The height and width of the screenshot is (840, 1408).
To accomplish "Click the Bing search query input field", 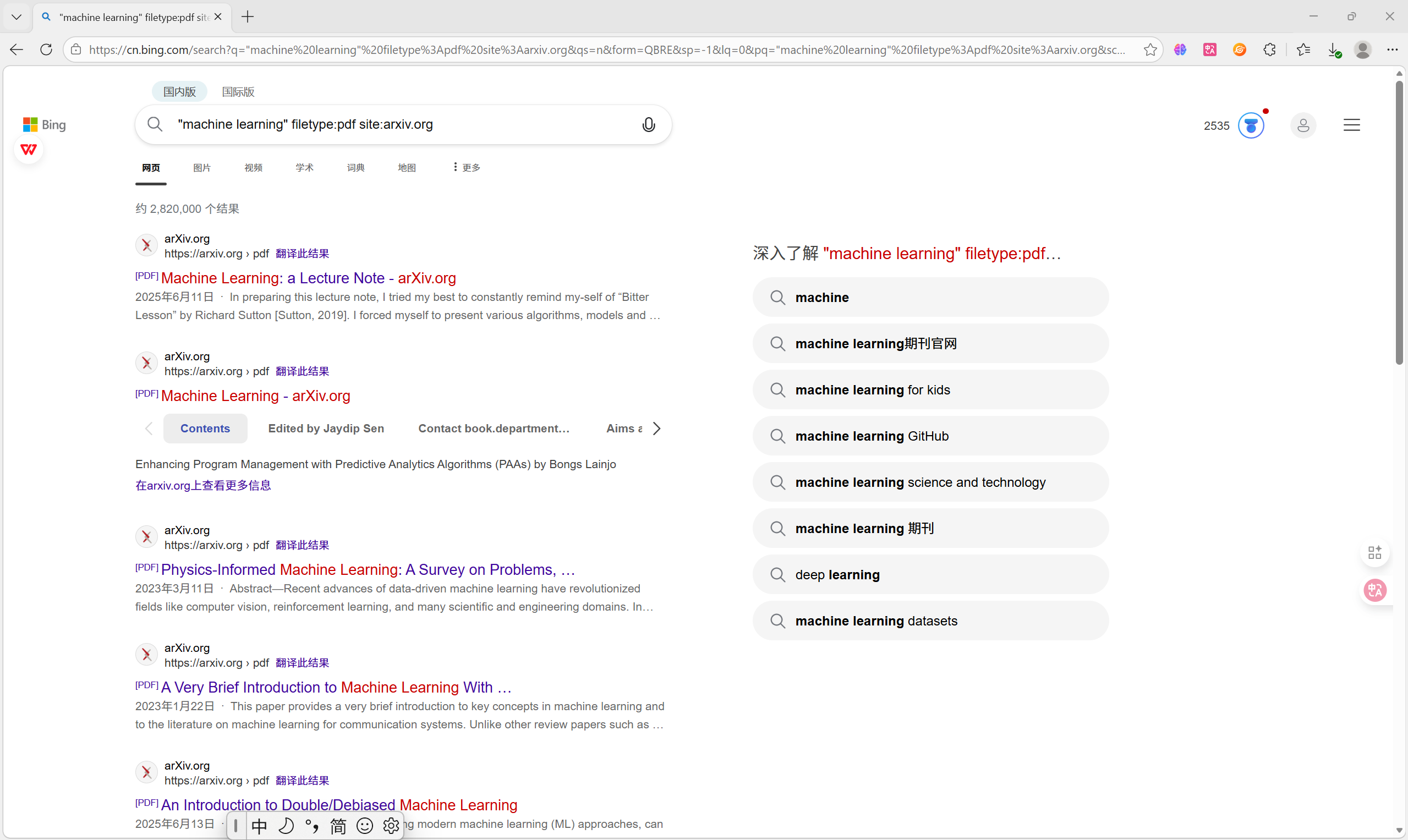I will 396,124.
